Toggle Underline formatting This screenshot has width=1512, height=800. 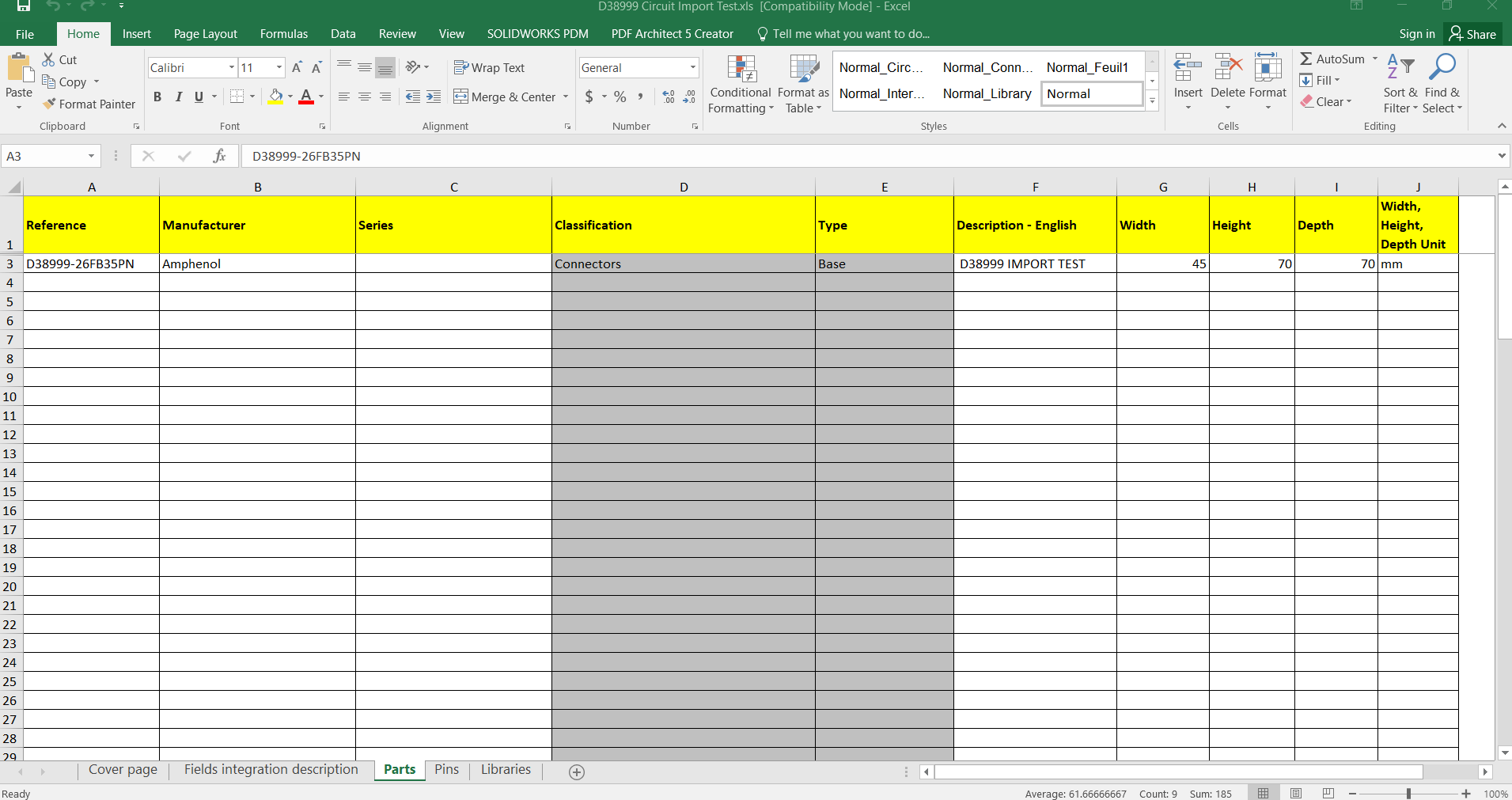(x=199, y=97)
